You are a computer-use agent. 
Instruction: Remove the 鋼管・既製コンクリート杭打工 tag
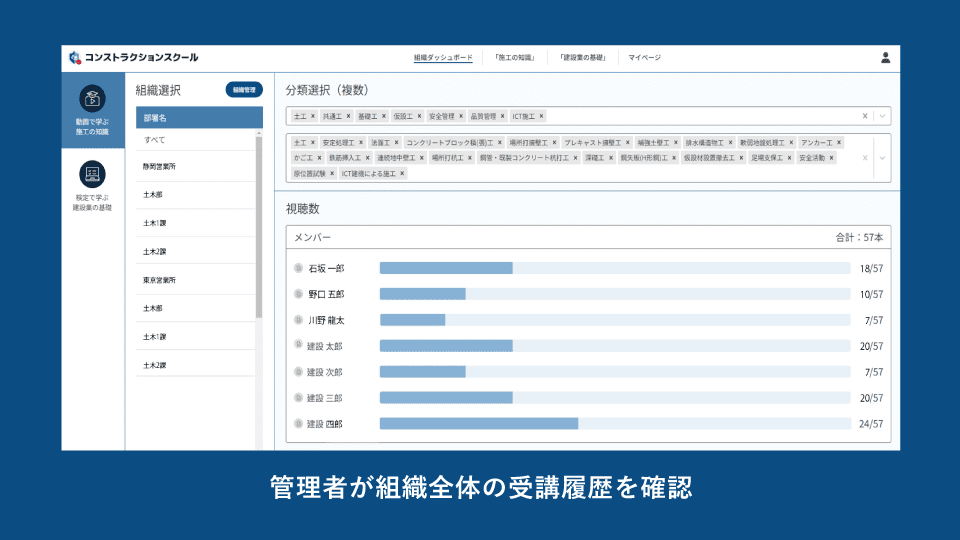[576, 158]
